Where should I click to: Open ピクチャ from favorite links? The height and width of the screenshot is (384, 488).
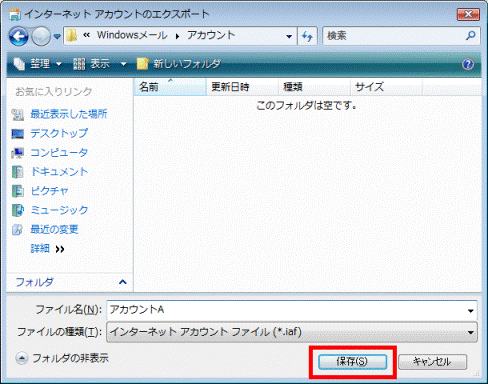49,191
